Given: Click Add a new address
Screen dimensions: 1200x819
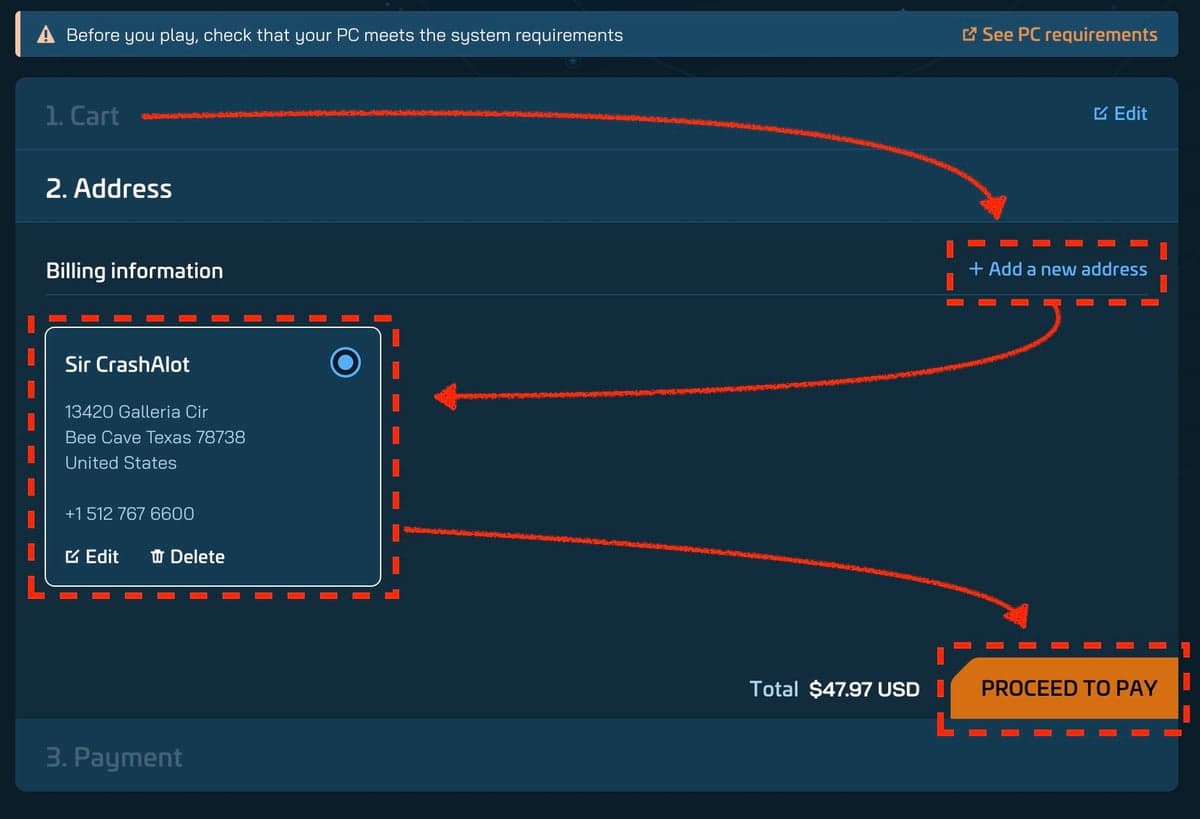Looking at the screenshot, I should [1058, 269].
